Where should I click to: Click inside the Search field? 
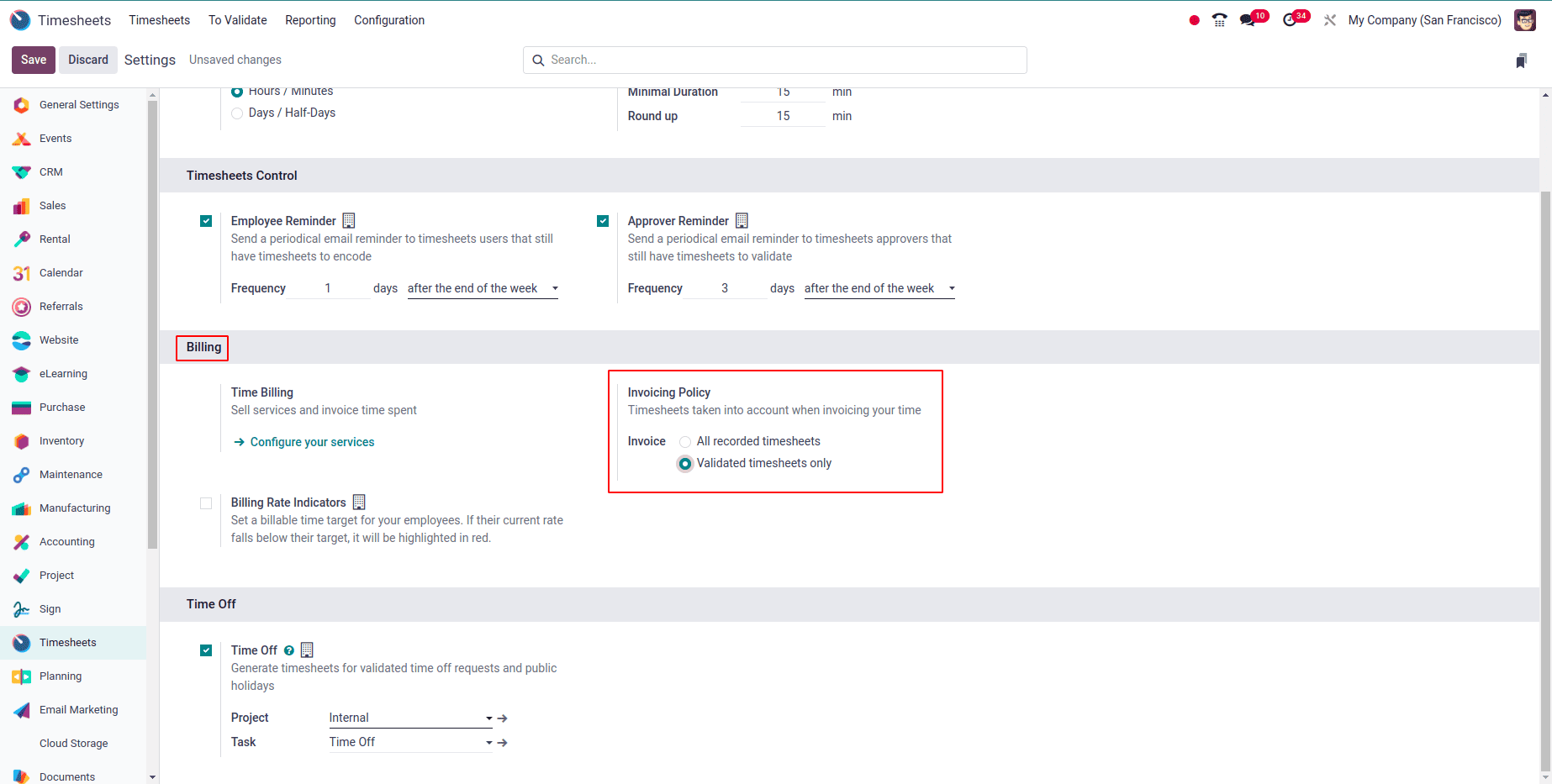[x=773, y=60]
